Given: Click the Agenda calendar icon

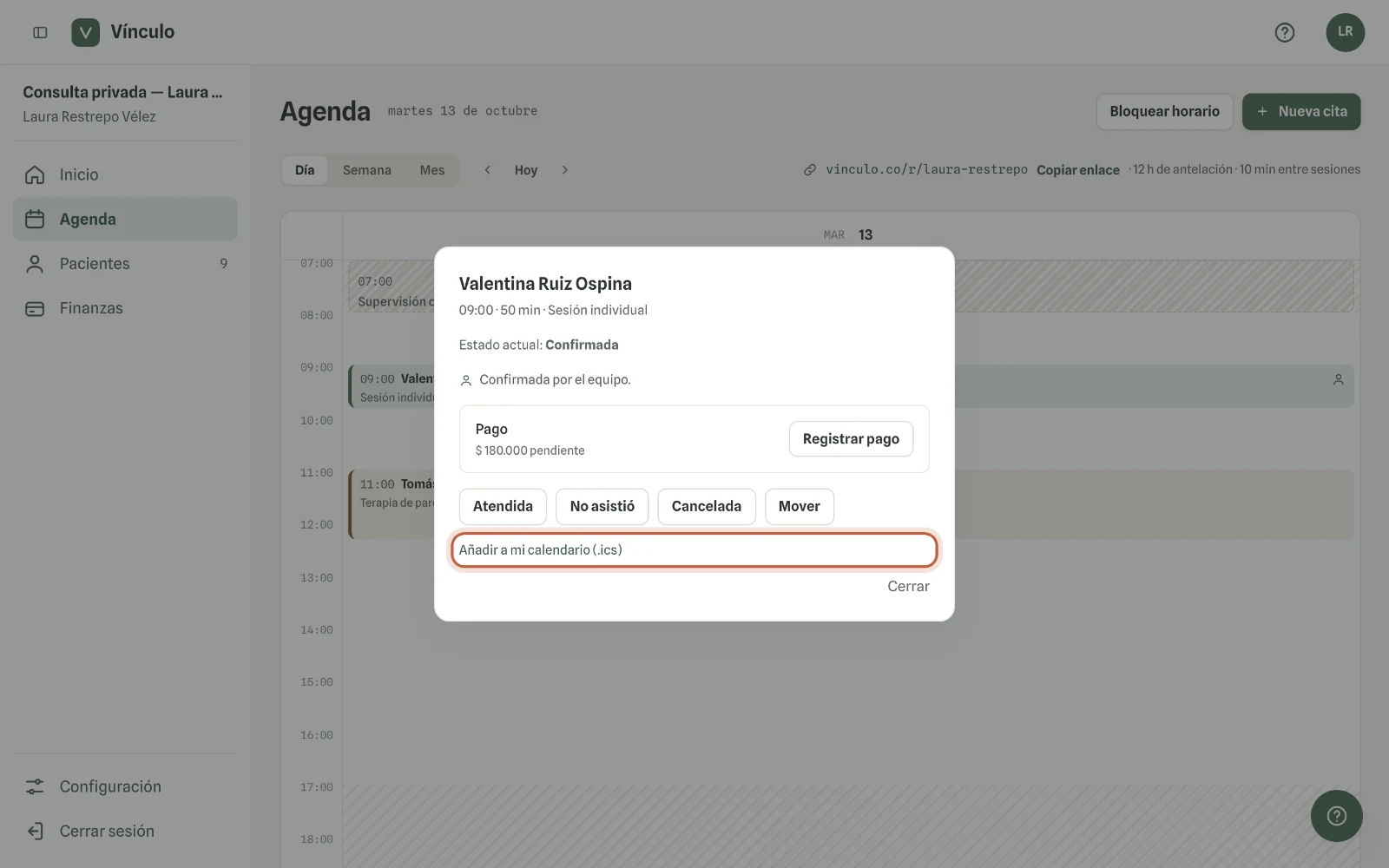Looking at the screenshot, I should point(35,219).
